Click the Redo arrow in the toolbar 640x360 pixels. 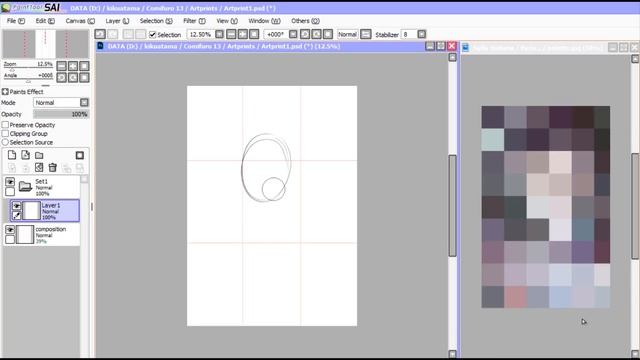click(112, 34)
